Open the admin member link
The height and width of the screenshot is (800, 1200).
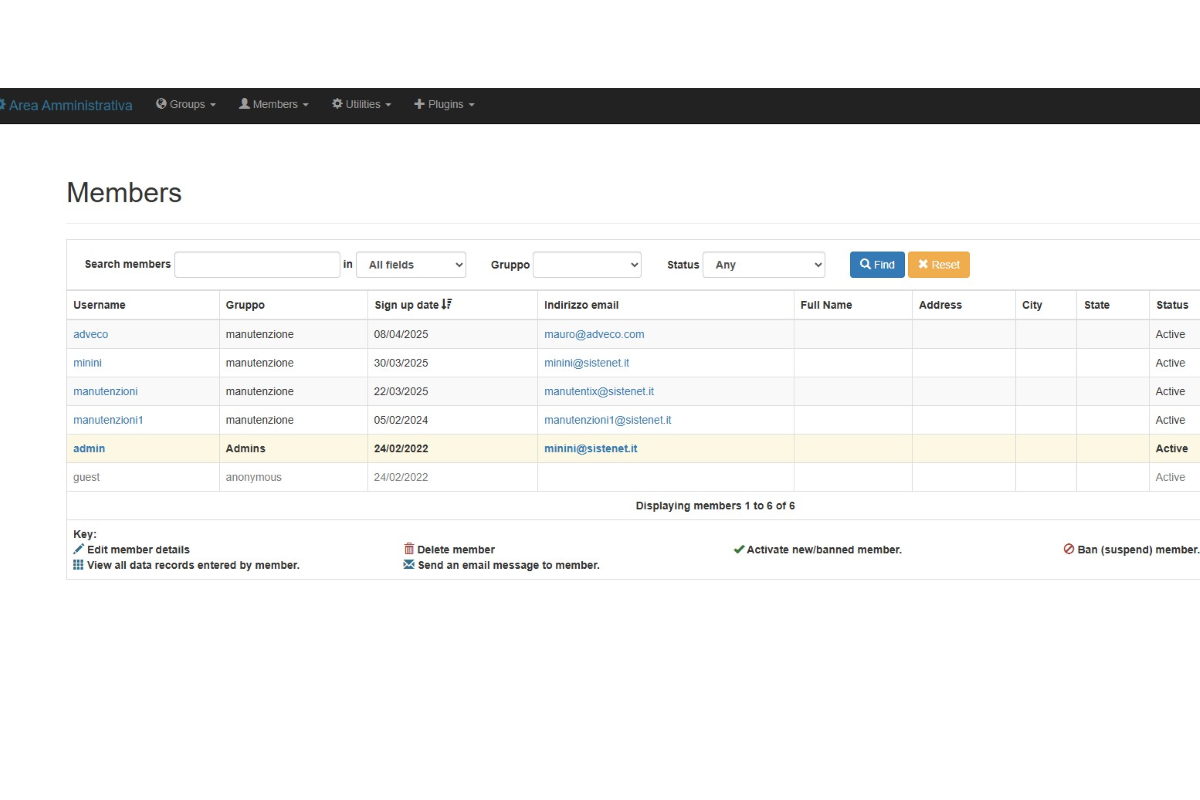89,448
